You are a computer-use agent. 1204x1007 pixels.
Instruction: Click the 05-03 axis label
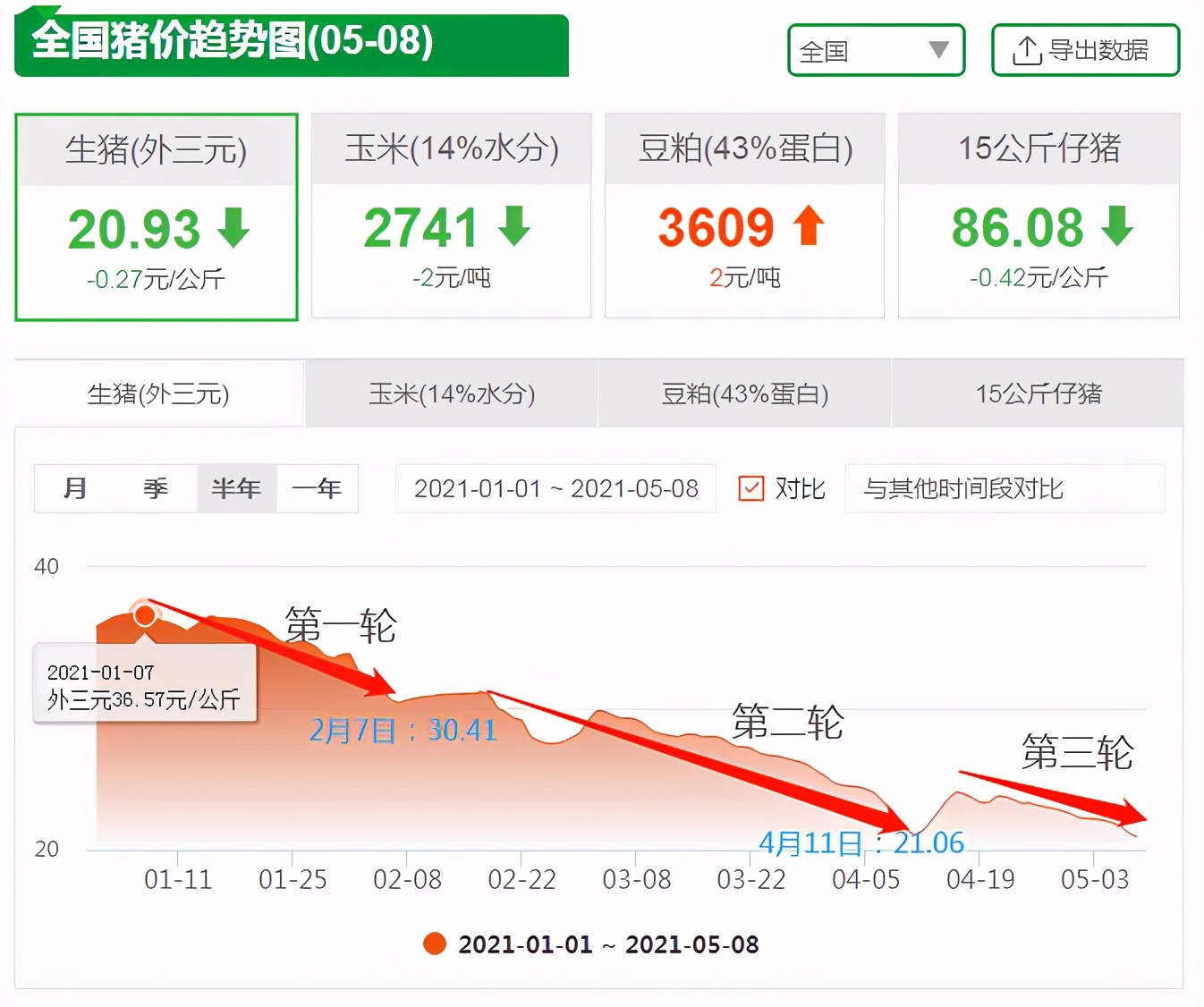(x=1095, y=880)
